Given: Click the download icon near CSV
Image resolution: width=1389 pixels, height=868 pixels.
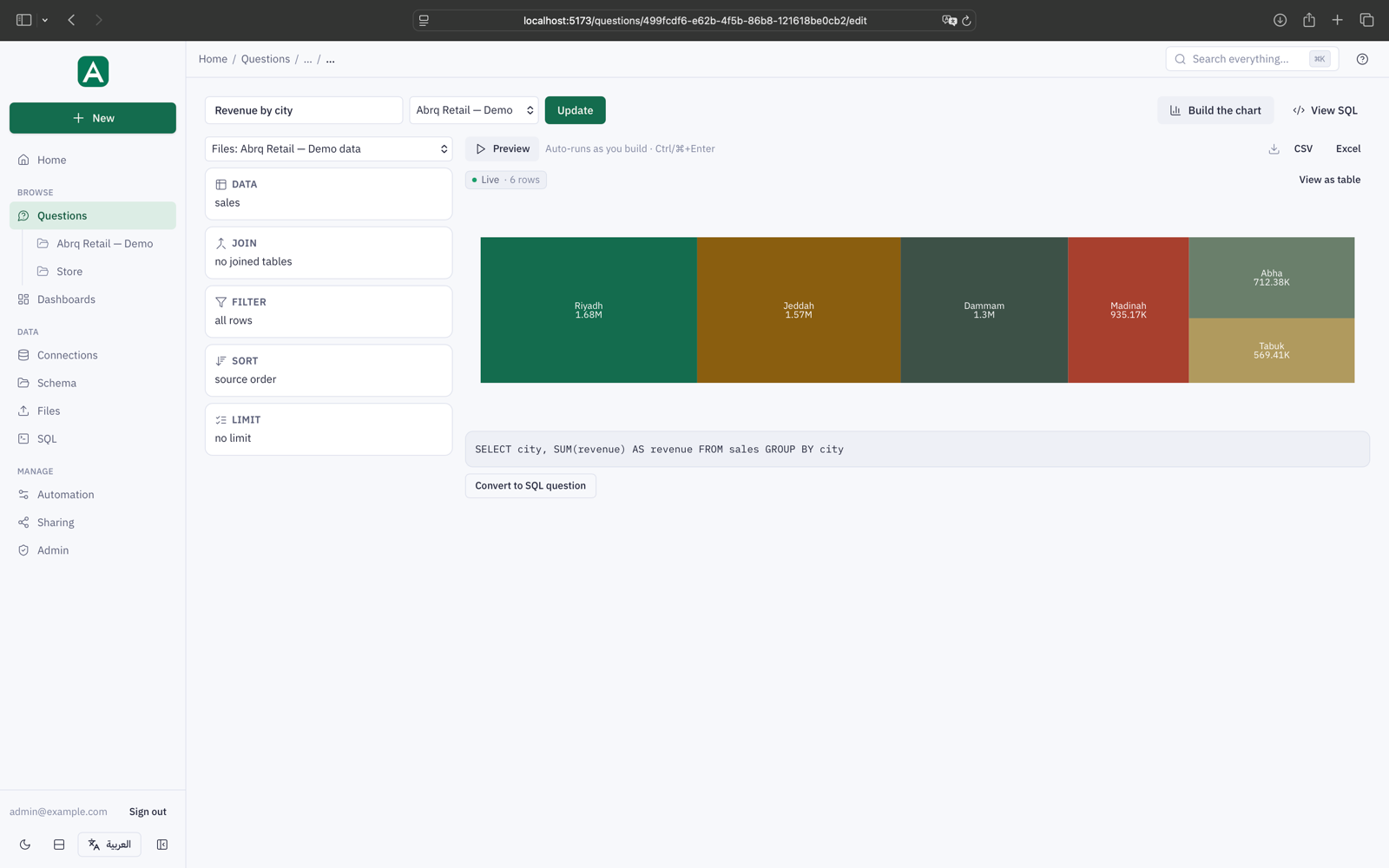Looking at the screenshot, I should 1274,149.
